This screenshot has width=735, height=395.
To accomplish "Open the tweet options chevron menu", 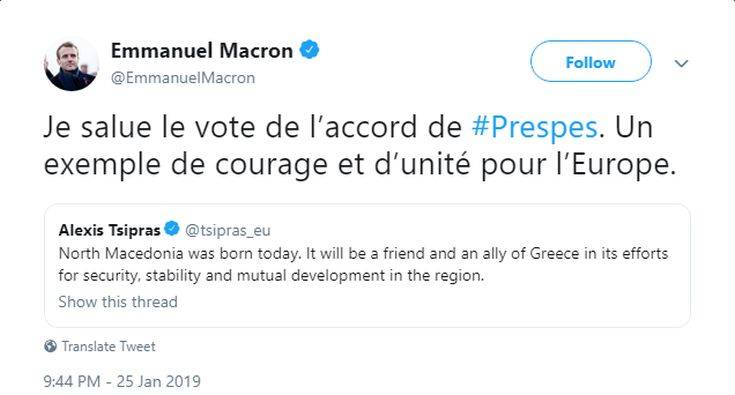I will click(x=681, y=63).
